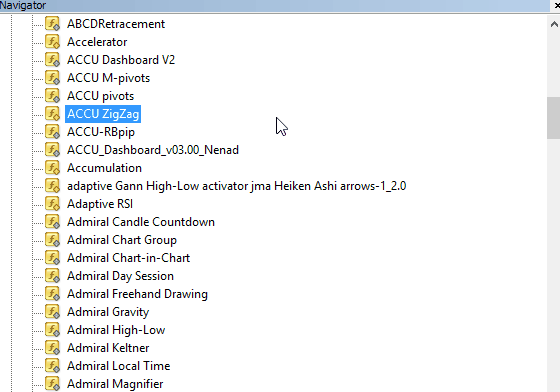The width and height of the screenshot is (560, 392).
Task: Pick Admiral Local Time indicator
Action: (x=119, y=366)
